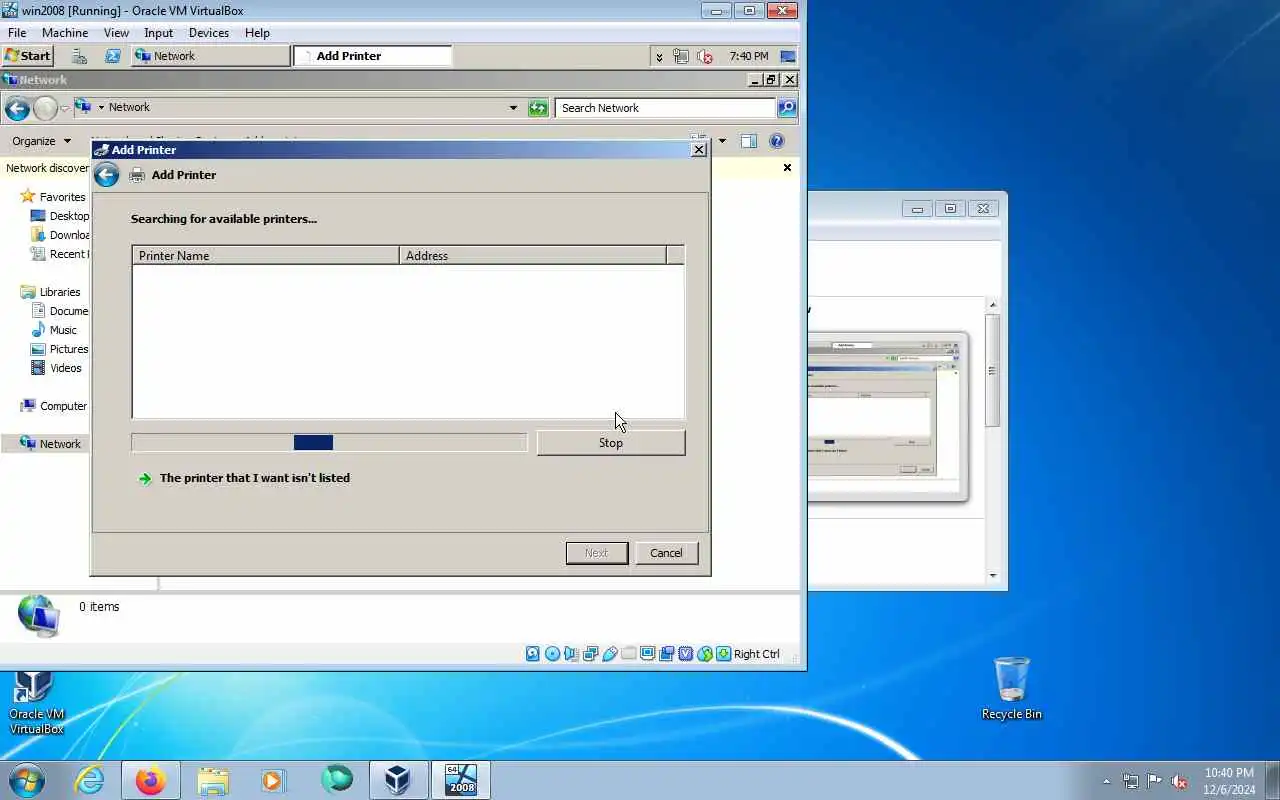The height and width of the screenshot is (800, 1280).
Task: Click the search magnifier icon
Action: [x=787, y=108]
